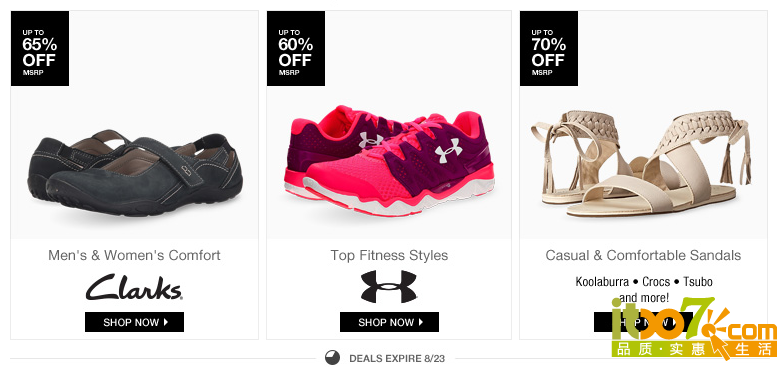Click the 60% OFF badge

pyautogui.click(x=296, y=48)
